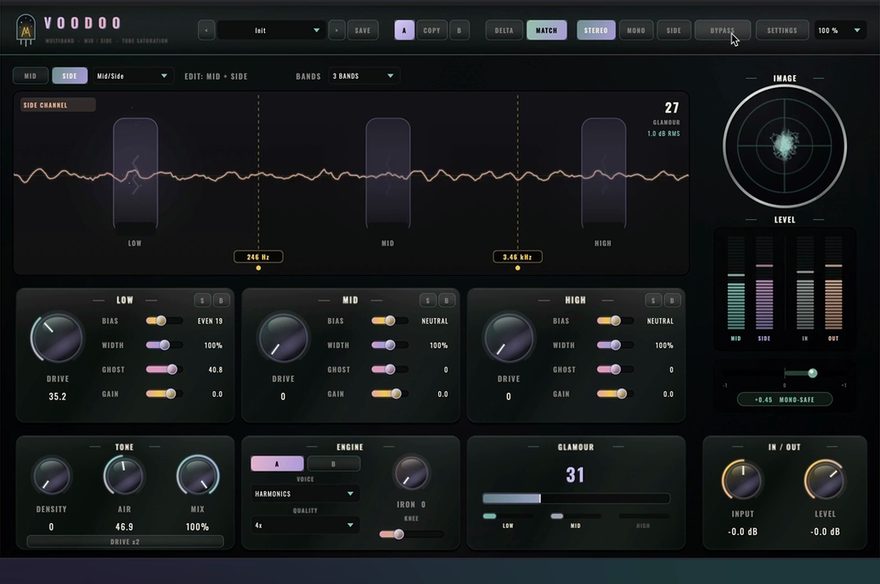The width and height of the screenshot is (880, 584).
Task: Select Engine B
Action: click(x=333, y=464)
